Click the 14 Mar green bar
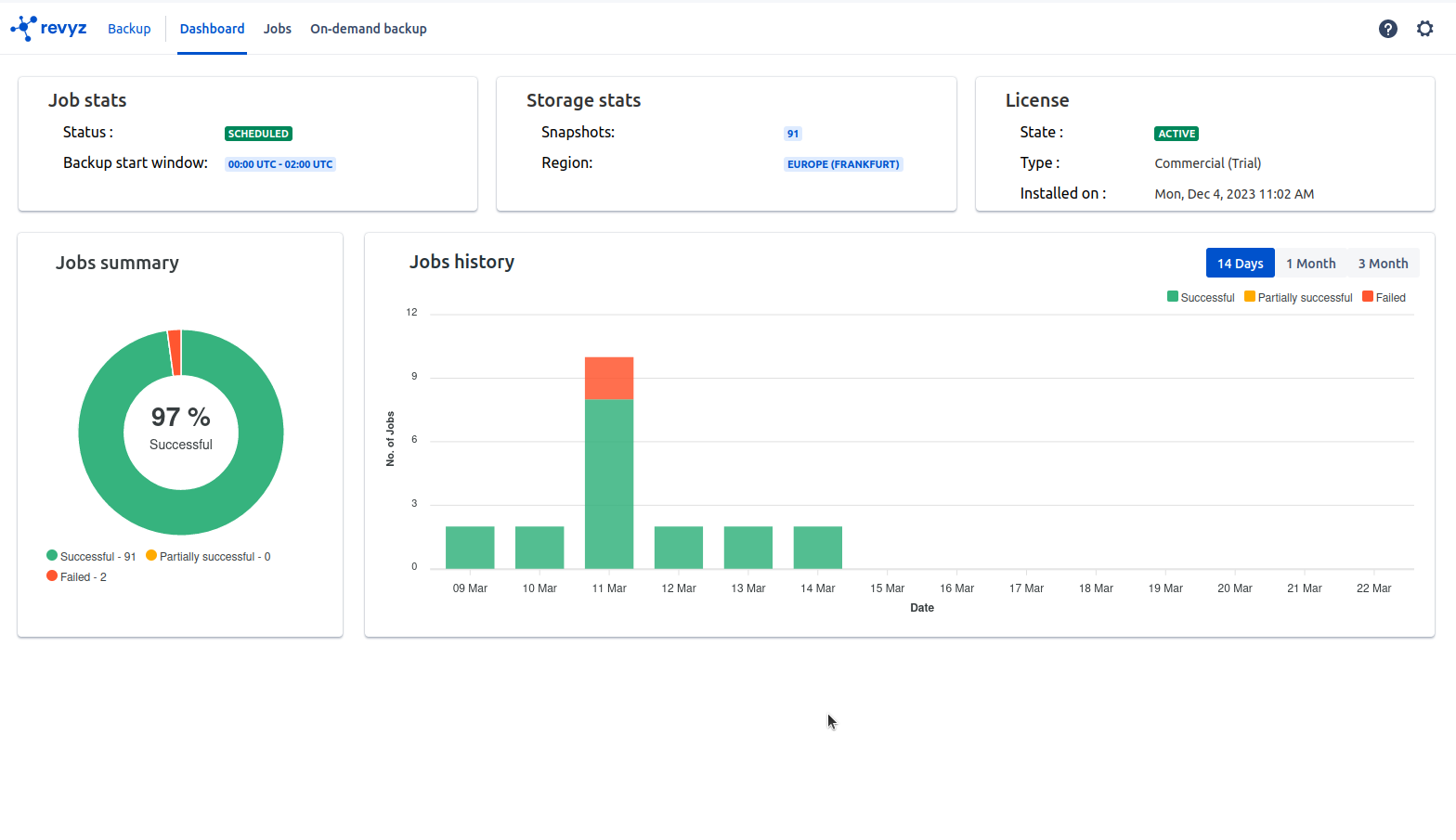Viewport: 1456px width, 840px height. (818, 548)
